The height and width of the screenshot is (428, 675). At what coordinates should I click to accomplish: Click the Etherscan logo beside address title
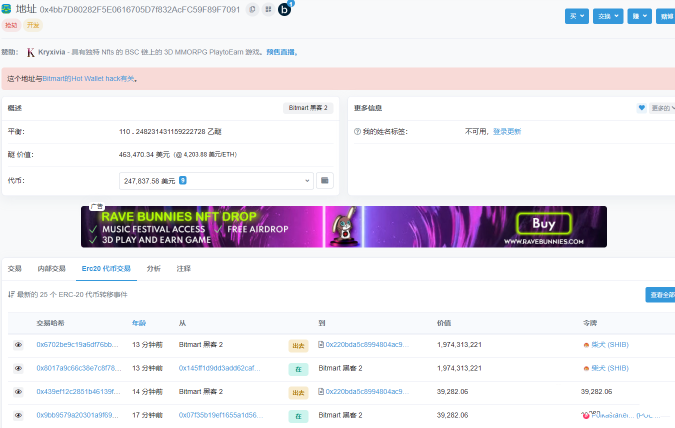click(6, 9)
